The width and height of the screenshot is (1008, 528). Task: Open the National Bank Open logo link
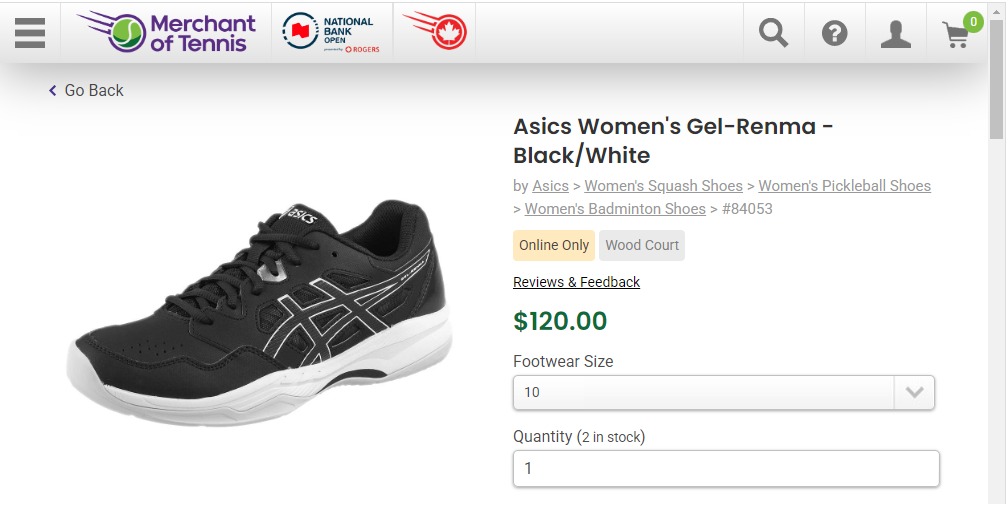[x=331, y=33]
